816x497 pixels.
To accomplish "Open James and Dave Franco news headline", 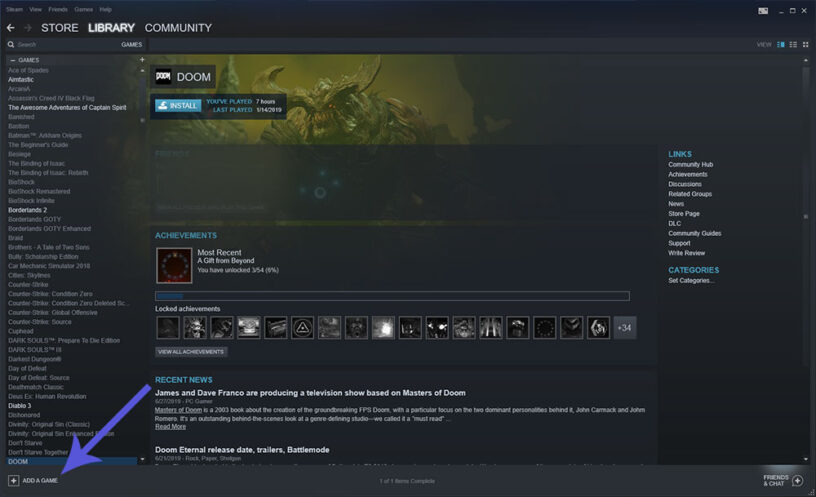I will pos(310,393).
